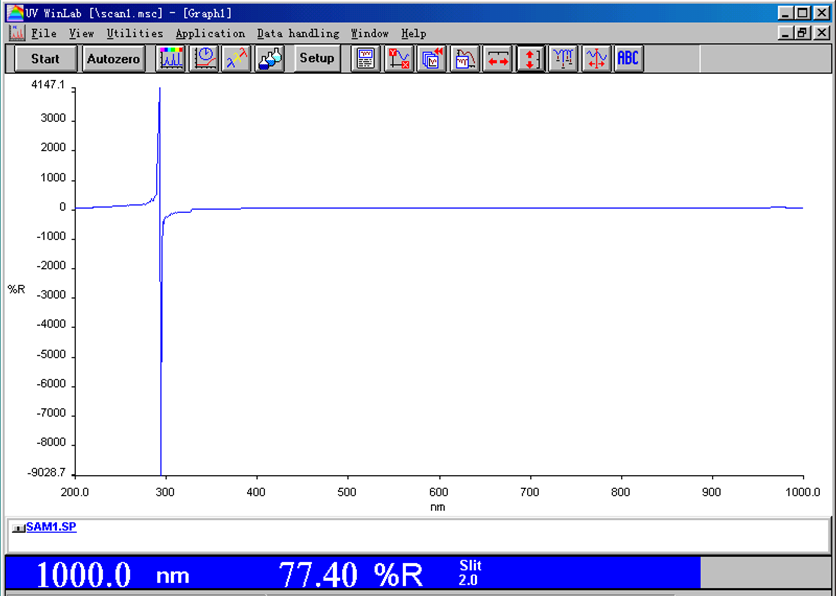
Task: Click the 500 x-axis tick label
Action: tap(347, 492)
